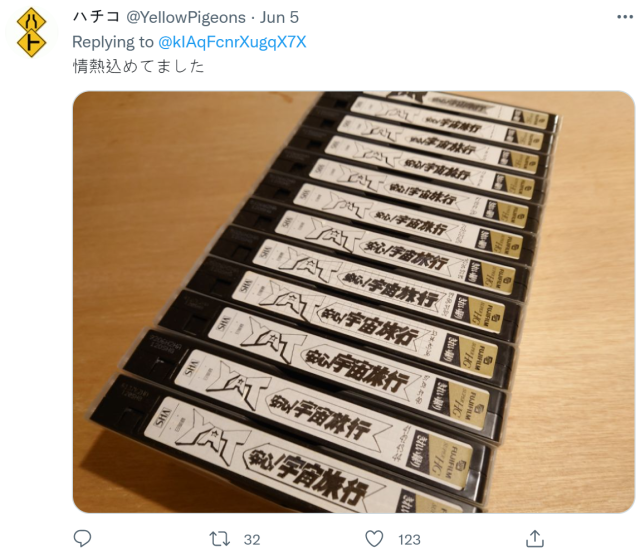View the retweet count of 32
This screenshot has width=640, height=558.
click(x=252, y=540)
